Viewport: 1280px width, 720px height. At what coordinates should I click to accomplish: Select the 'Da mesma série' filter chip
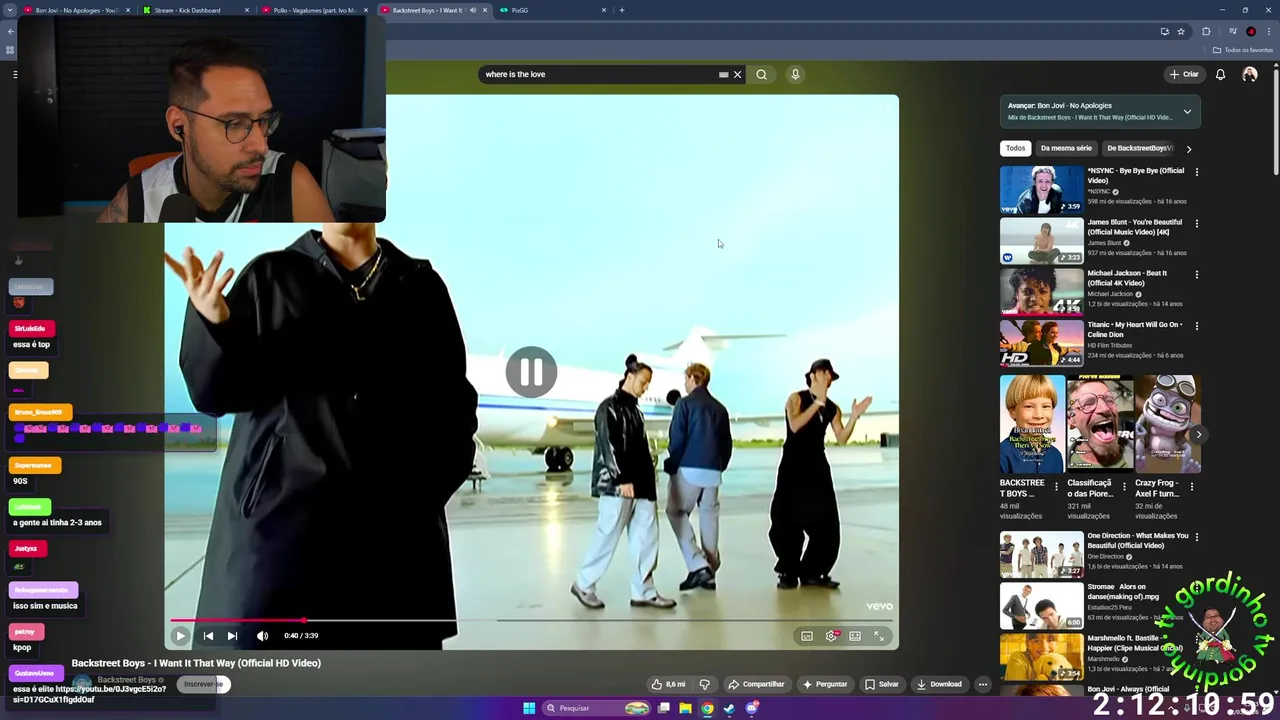point(1066,148)
